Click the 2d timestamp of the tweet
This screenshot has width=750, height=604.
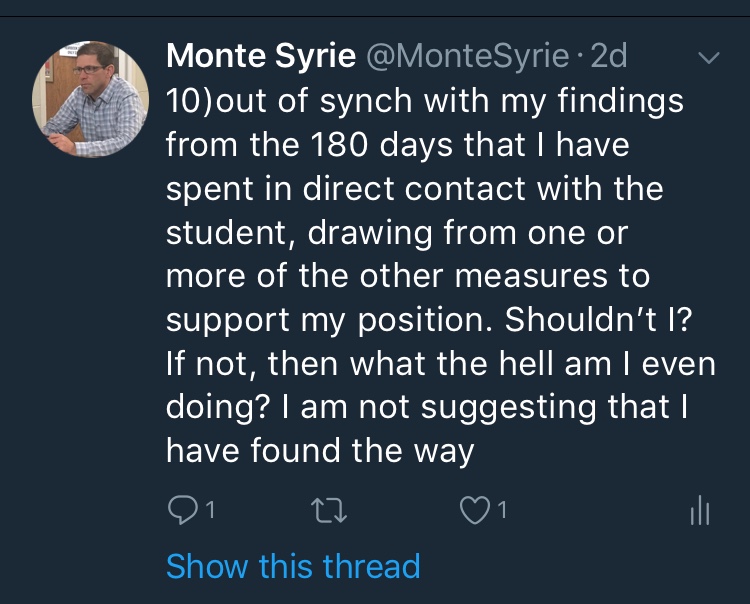pyautogui.click(x=609, y=56)
